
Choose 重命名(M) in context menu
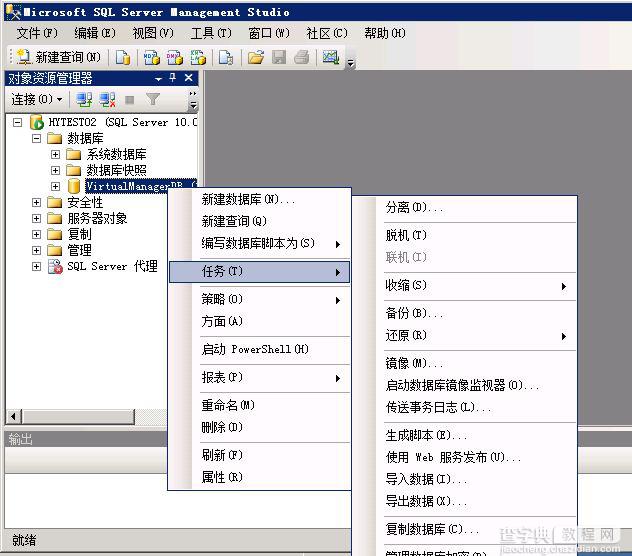(x=259, y=405)
